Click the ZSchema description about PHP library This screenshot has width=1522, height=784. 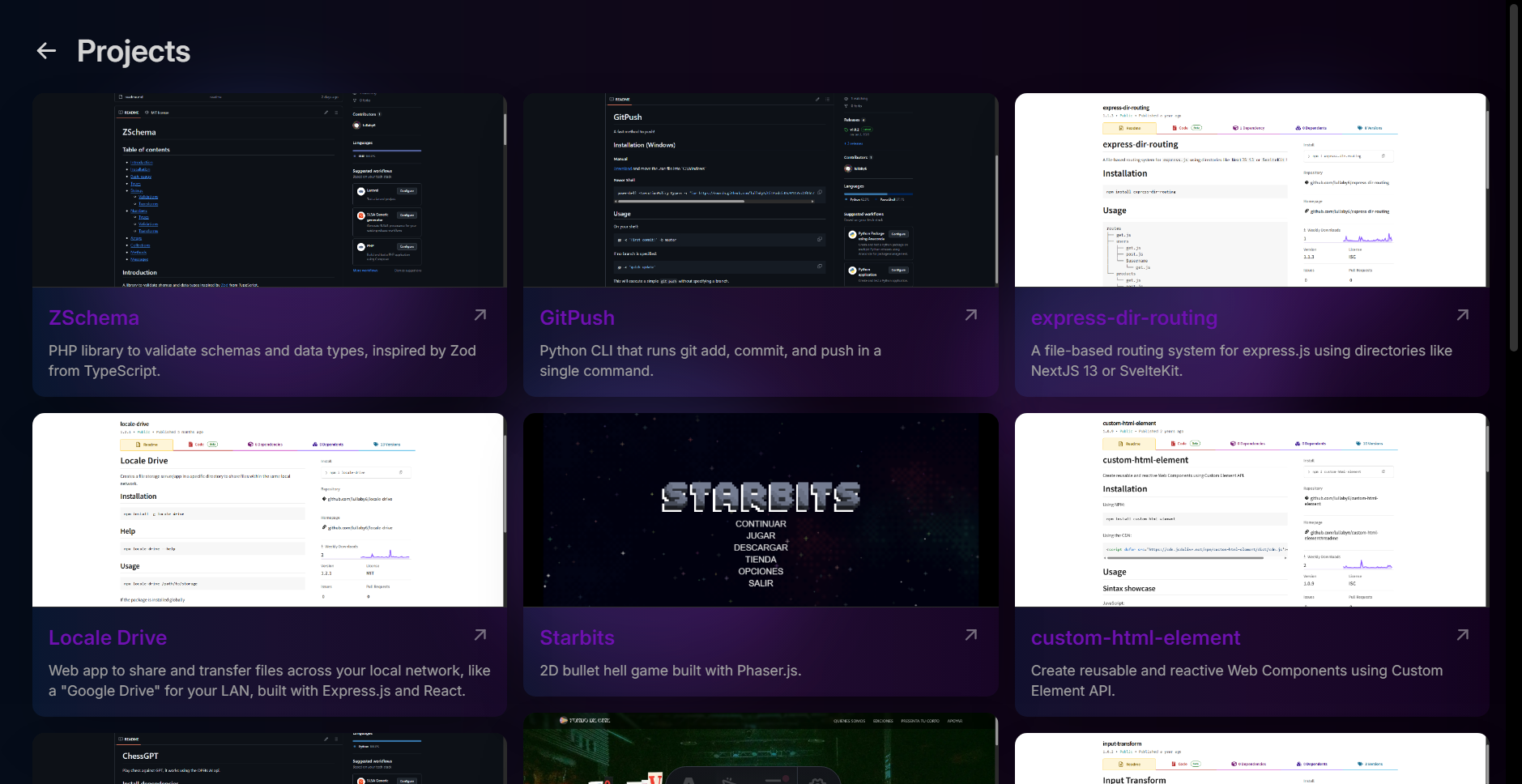tap(262, 360)
